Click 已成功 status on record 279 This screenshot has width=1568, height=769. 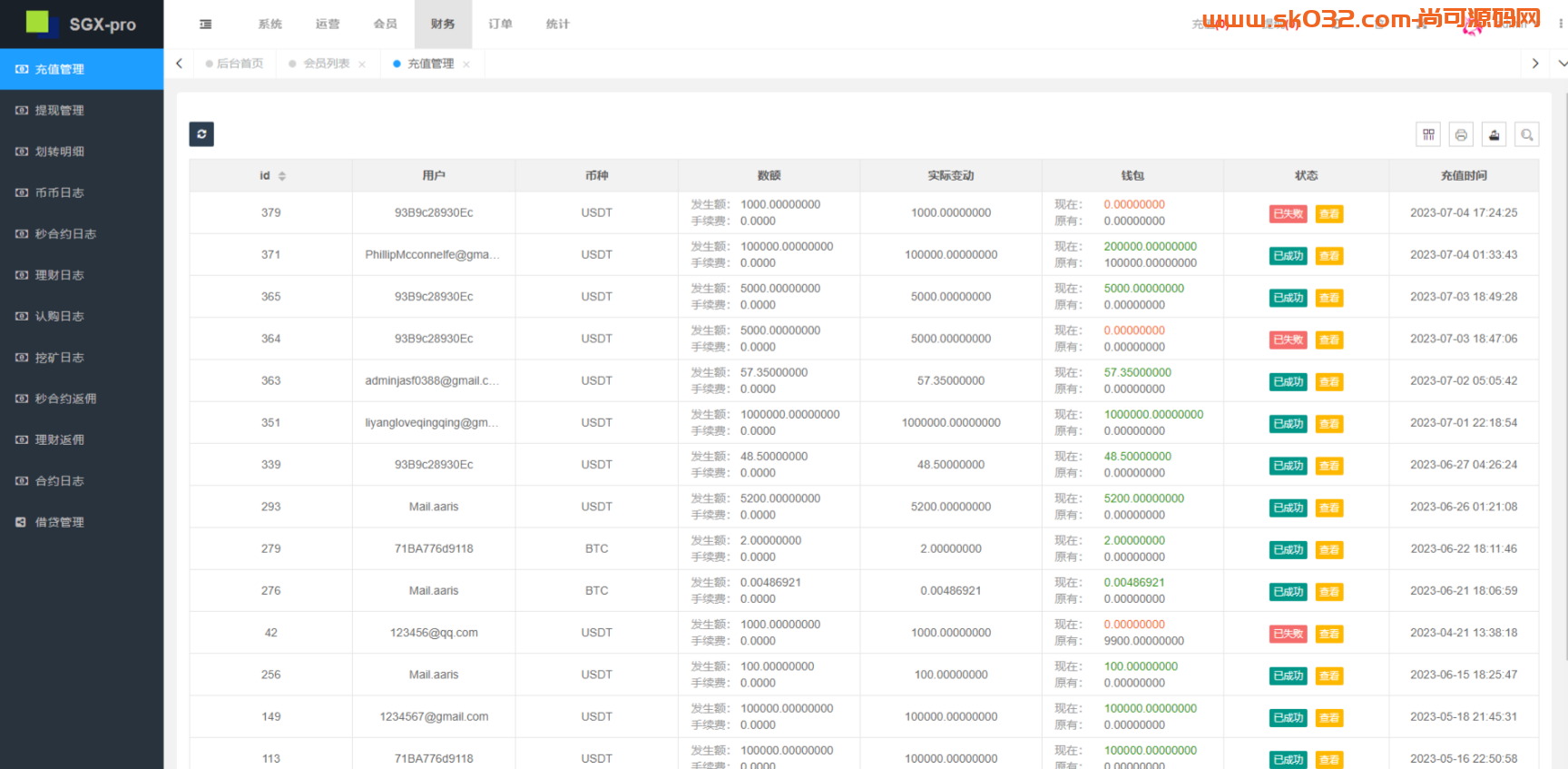point(1289,550)
